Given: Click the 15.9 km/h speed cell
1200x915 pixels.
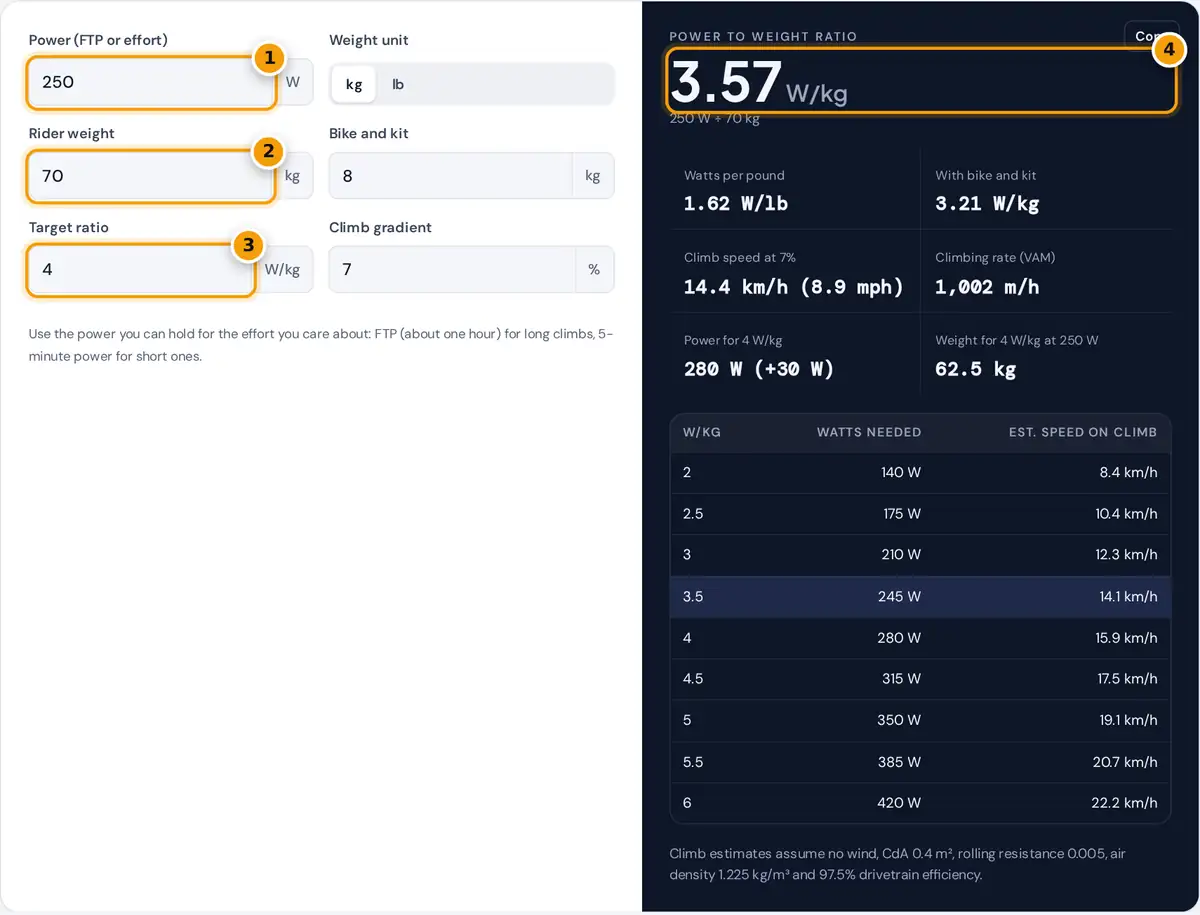Looking at the screenshot, I should click(x=1126, y=637).
